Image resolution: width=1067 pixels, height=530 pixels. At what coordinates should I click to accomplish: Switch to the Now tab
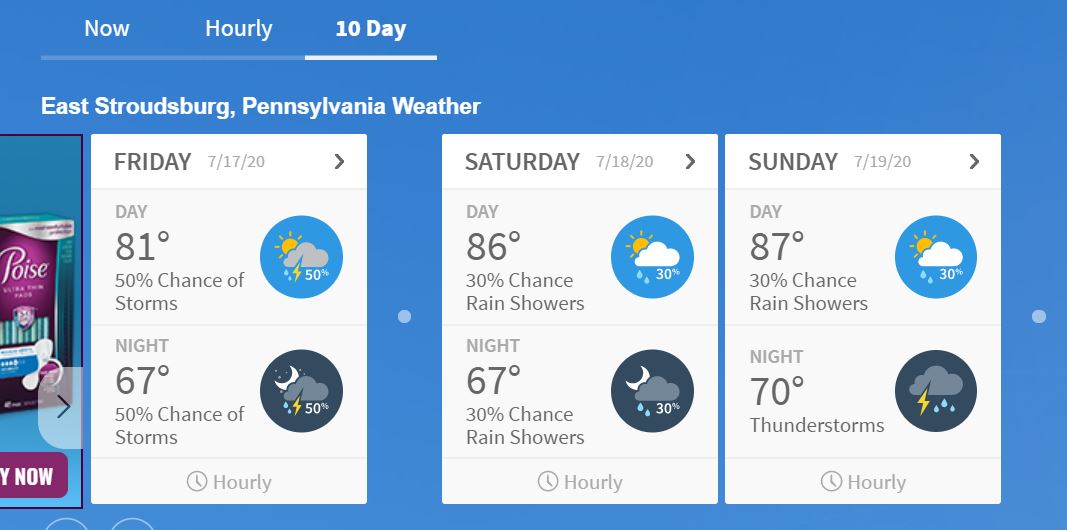[107, 29]
